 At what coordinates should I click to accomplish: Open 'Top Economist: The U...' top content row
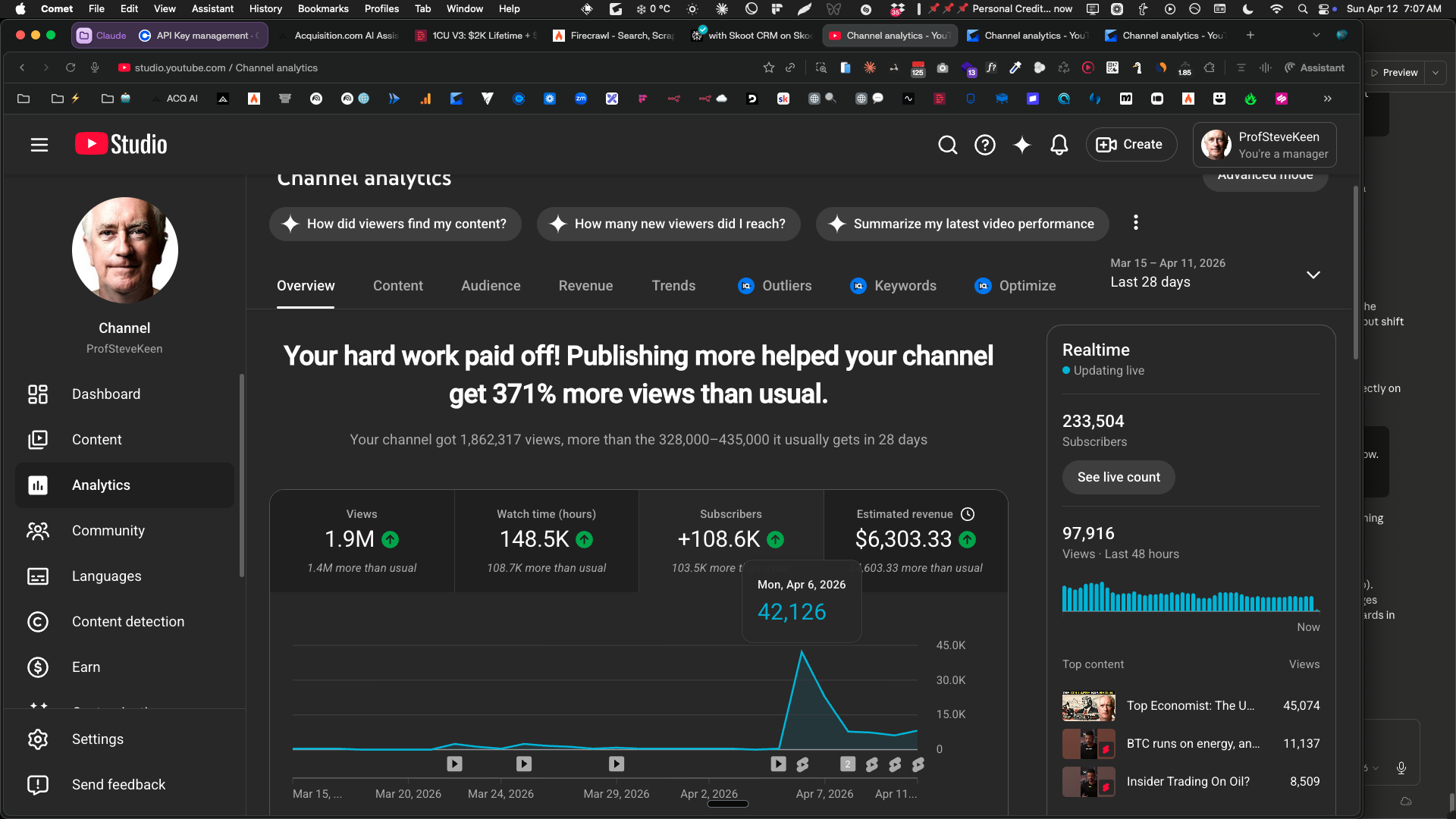pos(1191,706)
